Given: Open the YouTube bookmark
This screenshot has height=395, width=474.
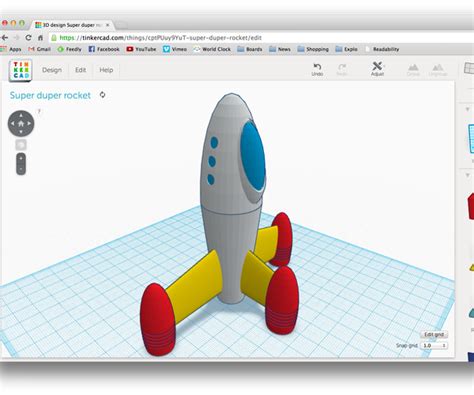Looking at the screenshot, I should pyautogui.click(x=141, y=49).
